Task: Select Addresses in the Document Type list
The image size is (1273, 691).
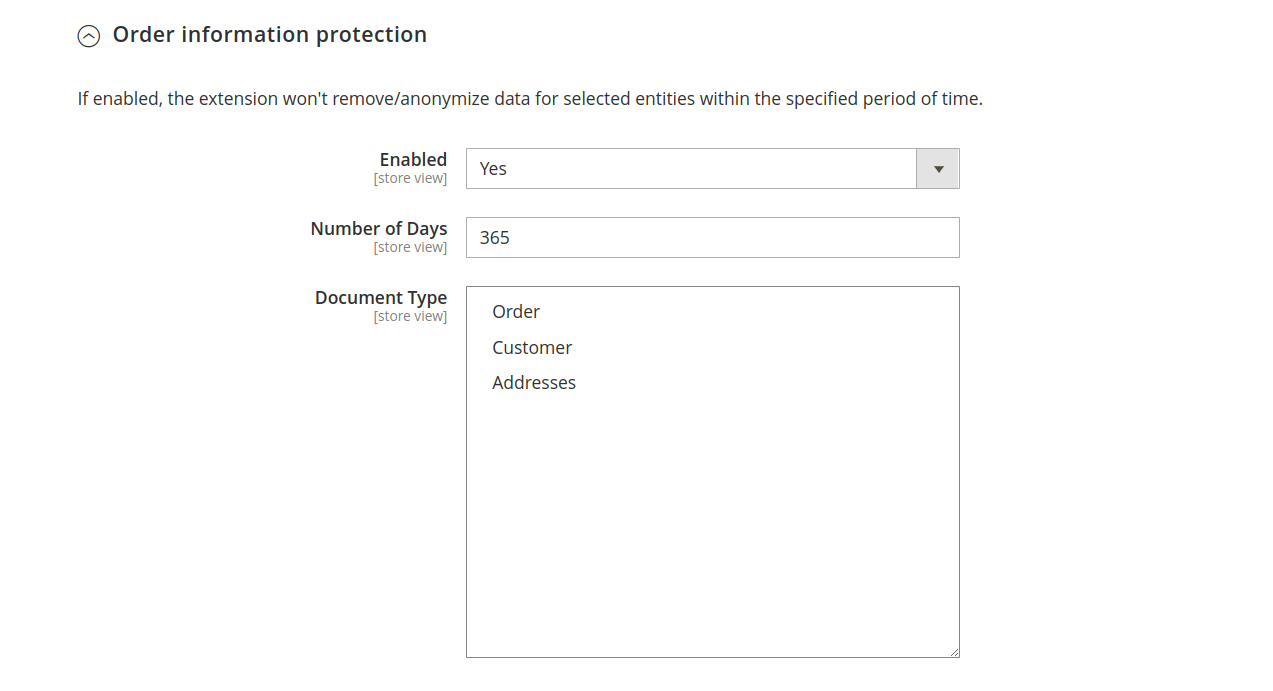Action: click(534, 382)
